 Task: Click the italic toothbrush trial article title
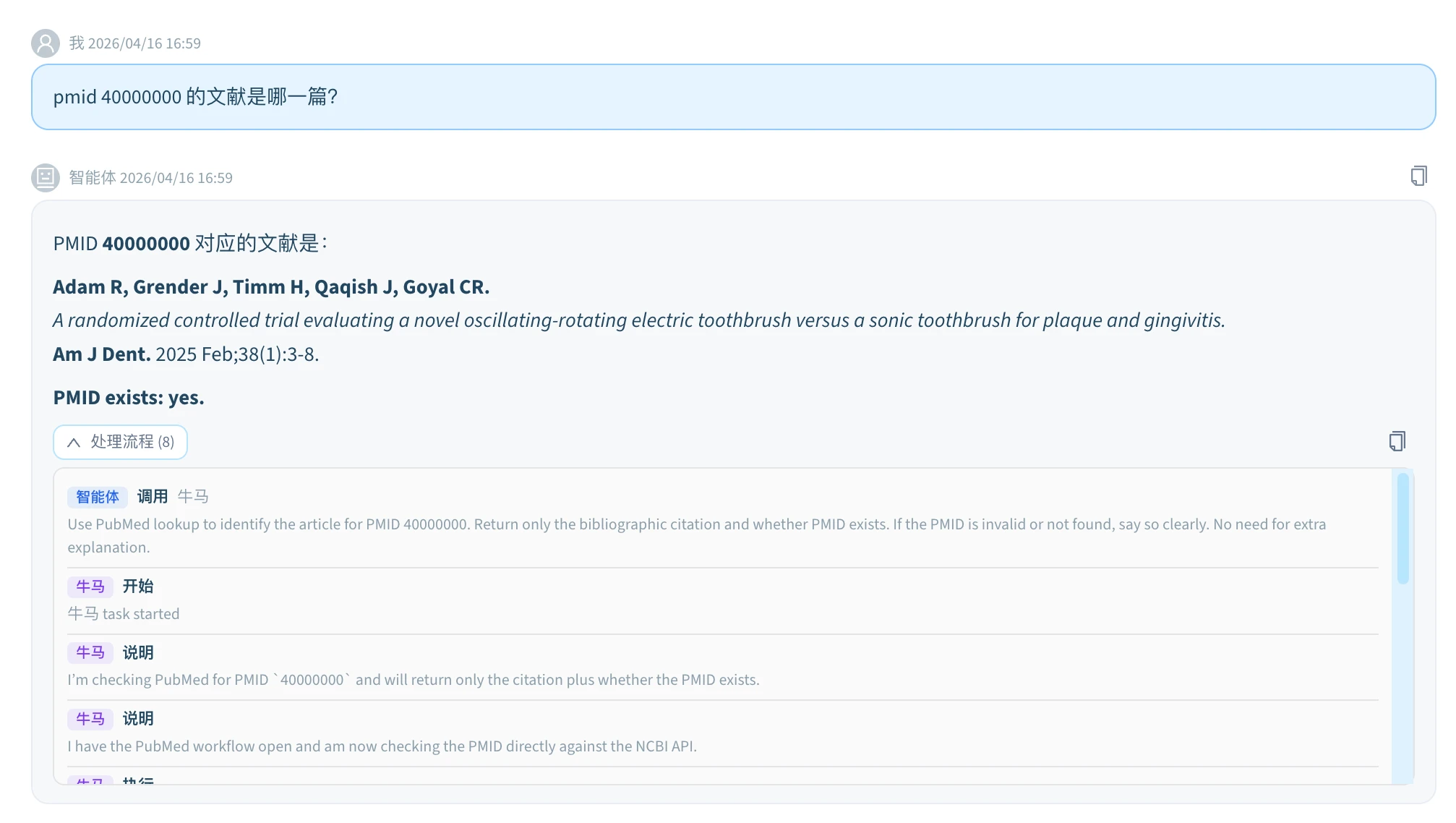tap(639, 320)
